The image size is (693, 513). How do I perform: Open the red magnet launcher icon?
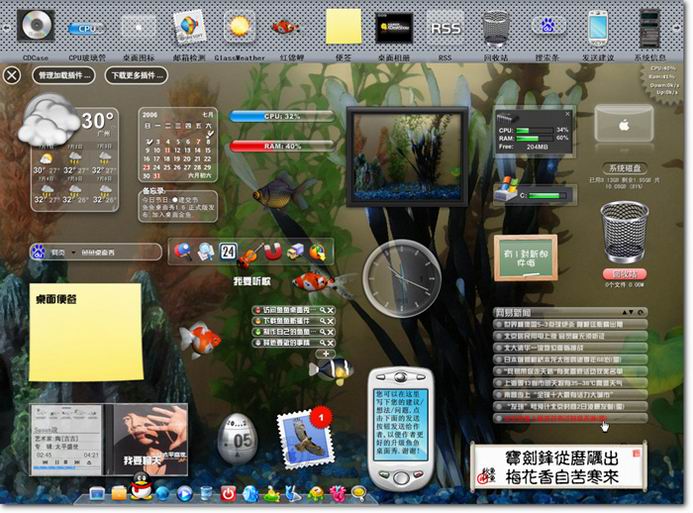273,251
